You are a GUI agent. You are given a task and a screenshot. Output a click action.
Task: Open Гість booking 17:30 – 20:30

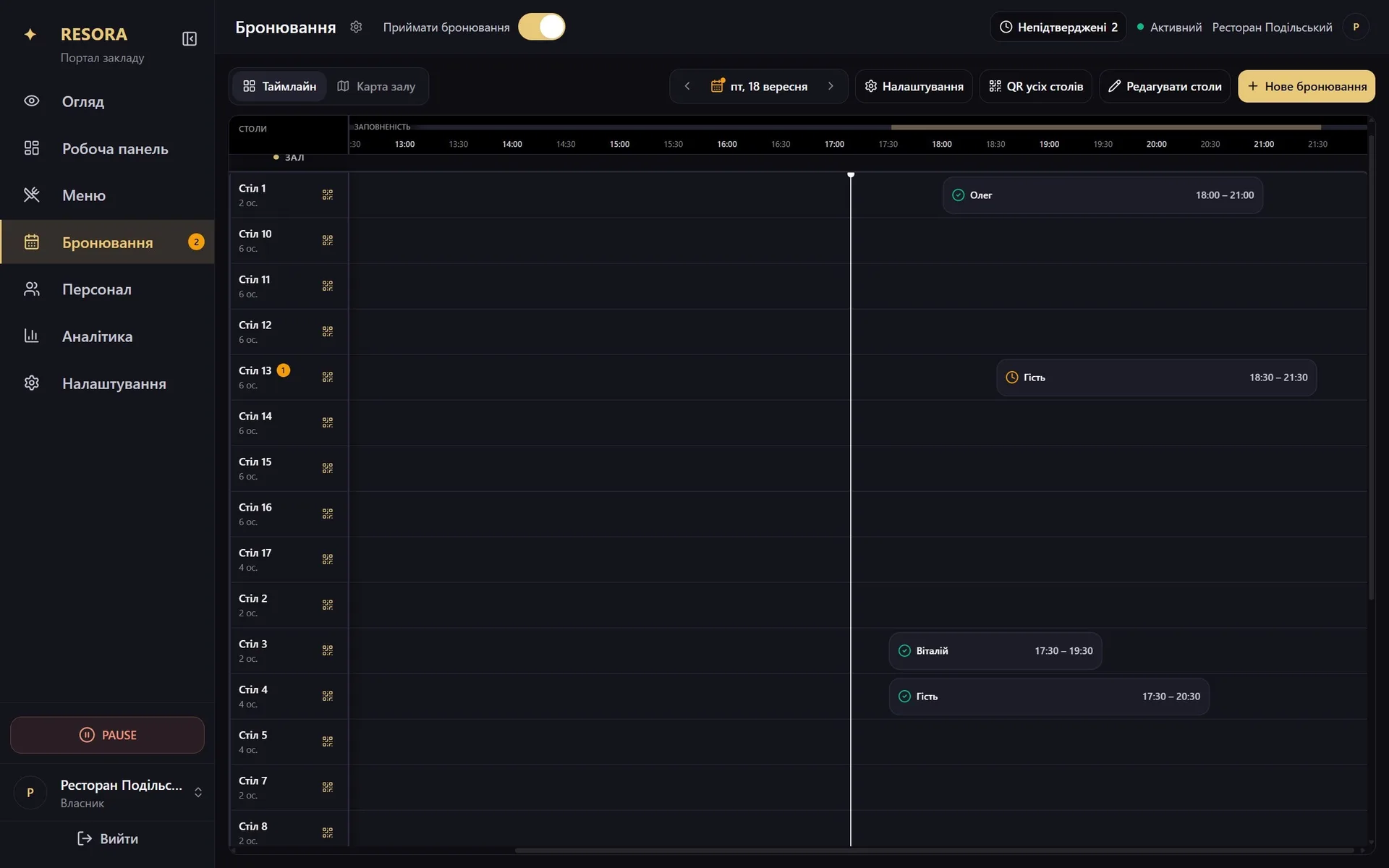tap(1049, 697)
